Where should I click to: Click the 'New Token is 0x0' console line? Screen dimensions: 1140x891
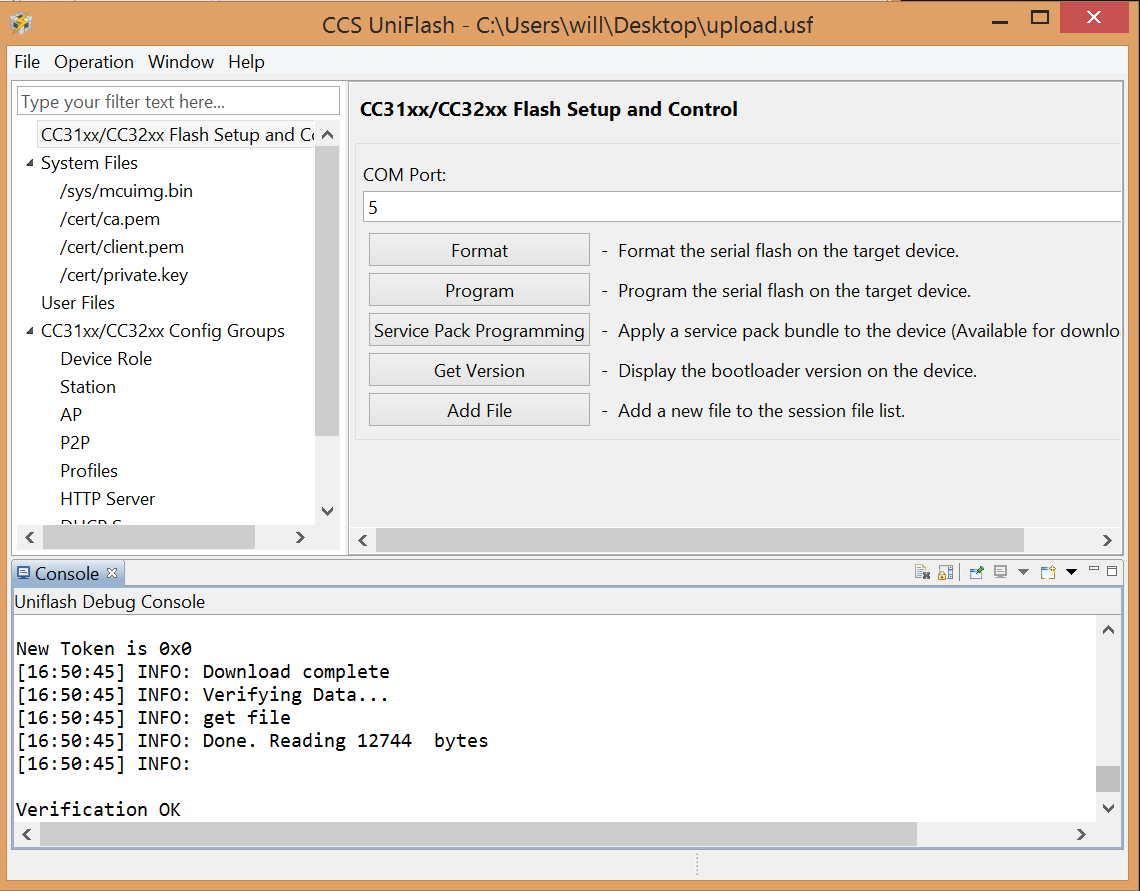click(x=104, y=648)
